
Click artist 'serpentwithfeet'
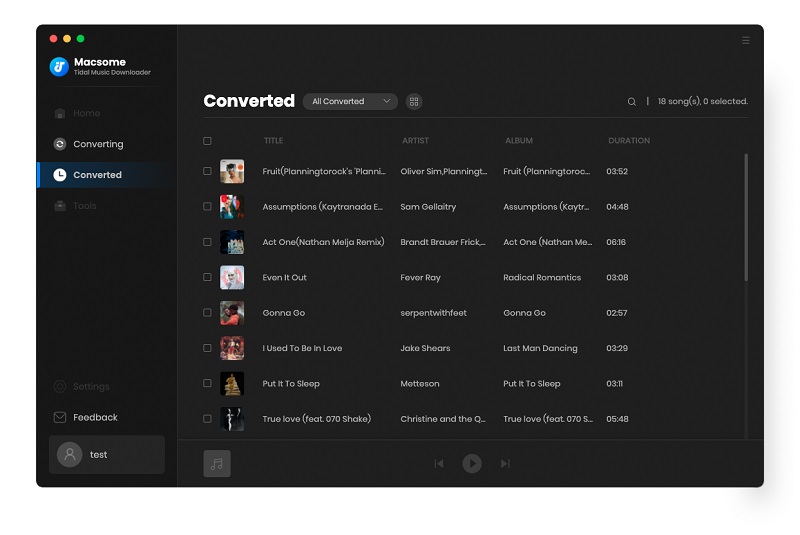[x=433, y=313]
